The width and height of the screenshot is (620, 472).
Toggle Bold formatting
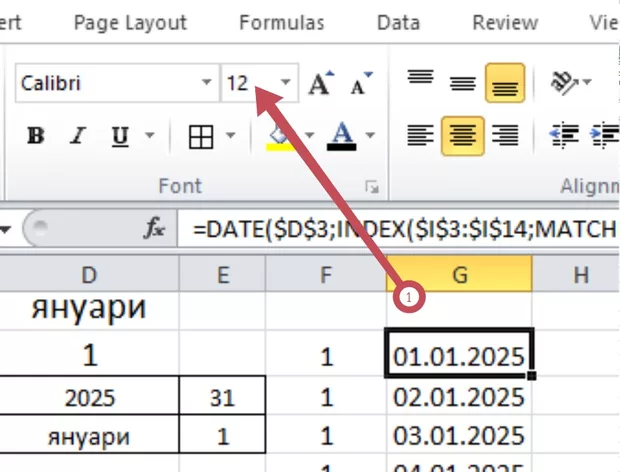[36, 136]
